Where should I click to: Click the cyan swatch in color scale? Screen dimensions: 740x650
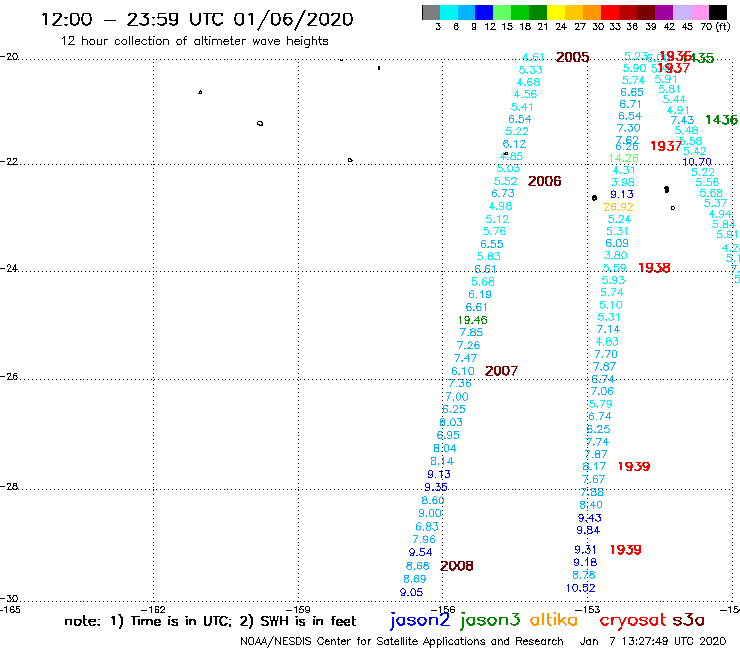[x=449, y=12]
